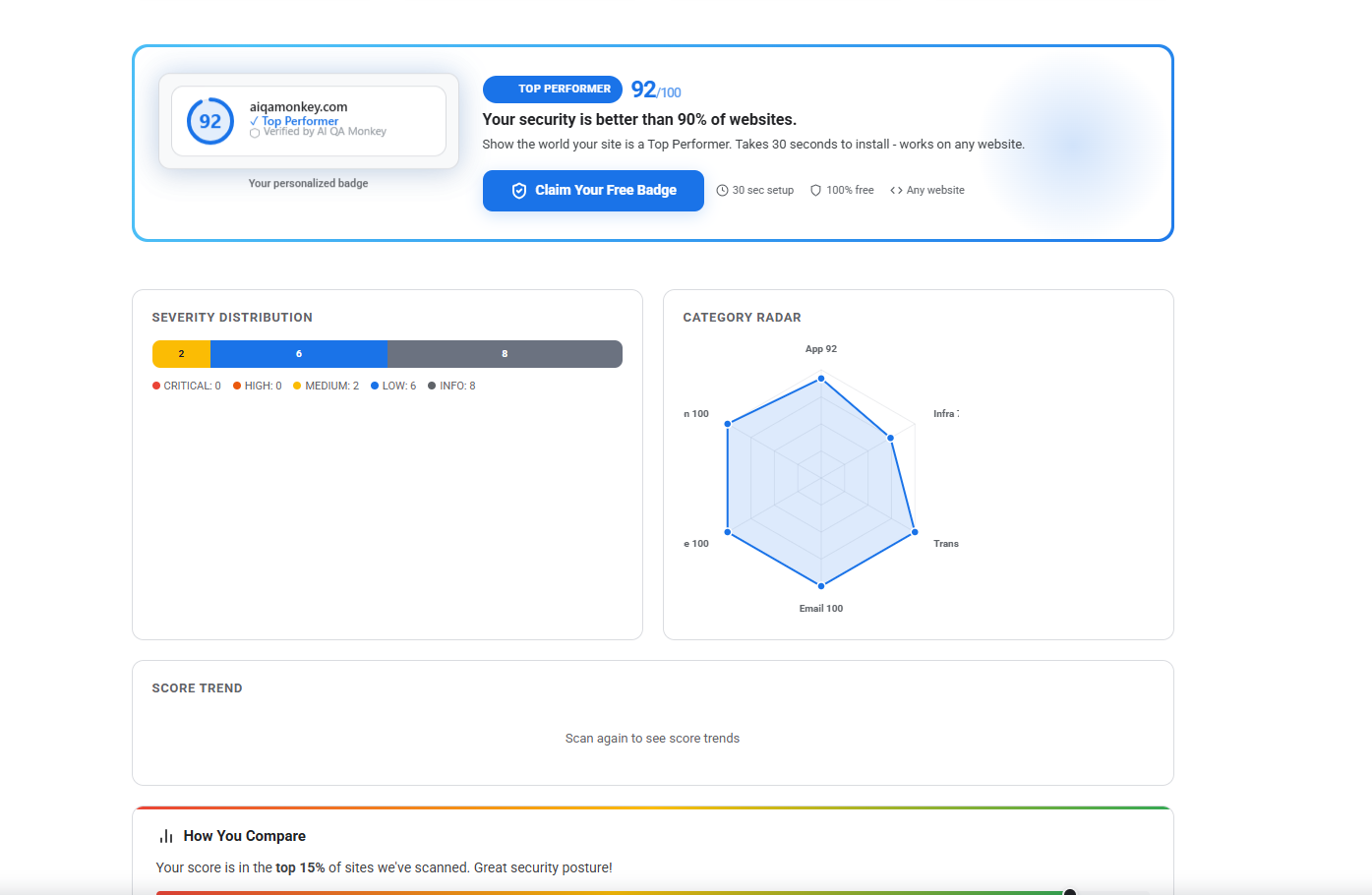Image resolution: width=1372 pixels, height=895 pixels.
Task: Click Scan again to see score trends
Action: (652, 738)
